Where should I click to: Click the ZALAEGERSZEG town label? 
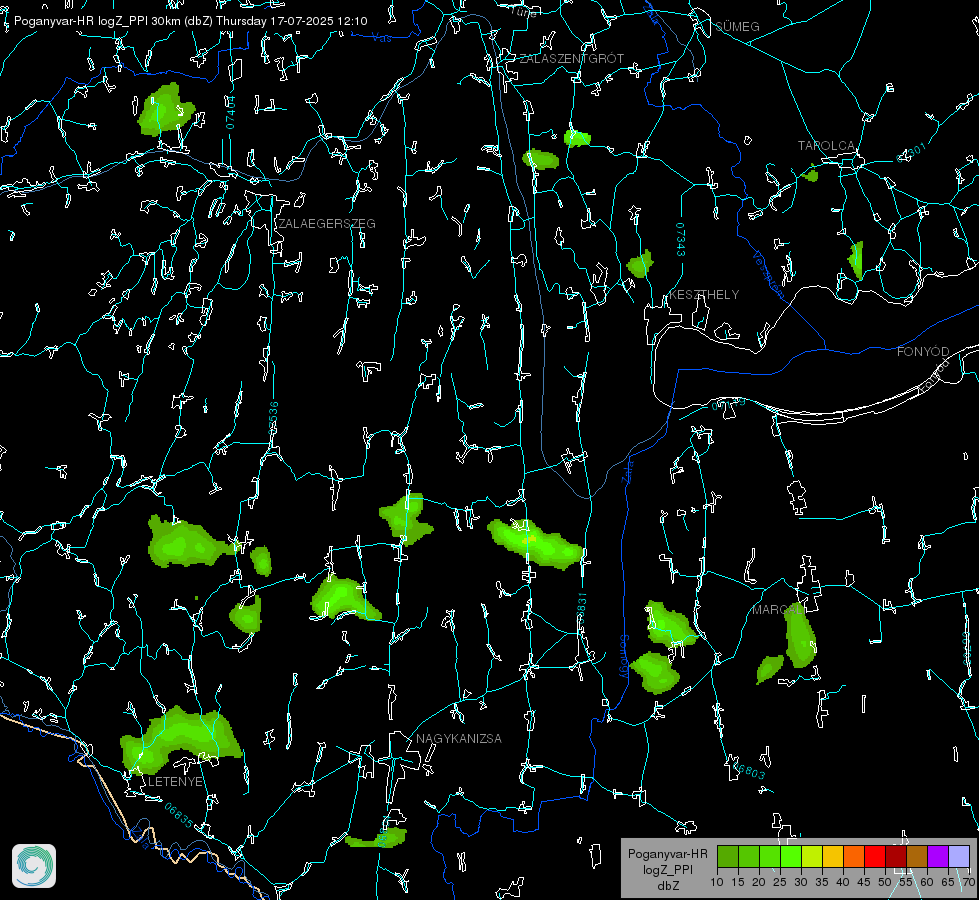coord(327,224)
